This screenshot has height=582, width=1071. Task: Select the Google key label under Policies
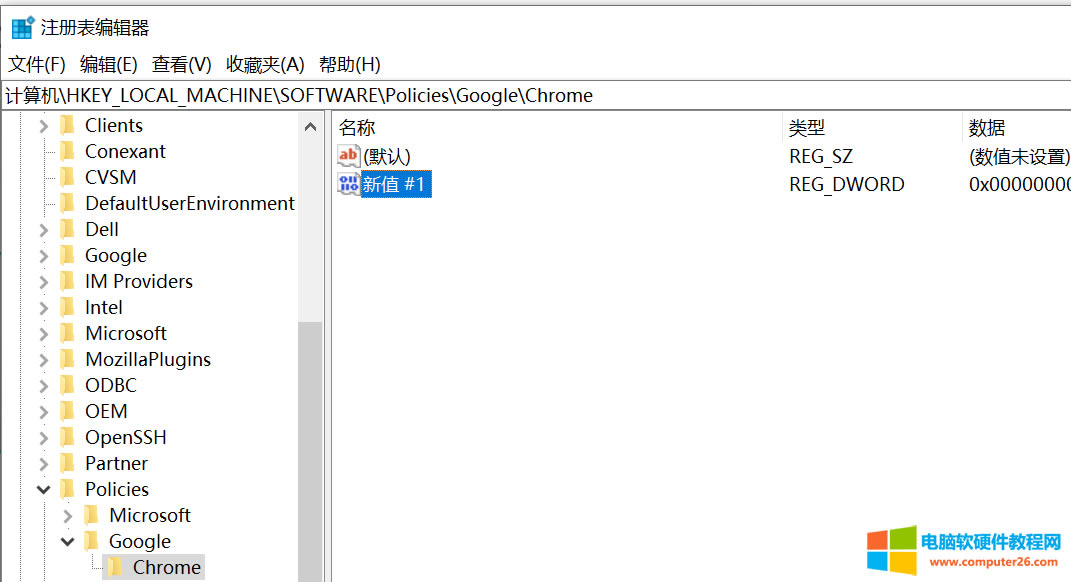(140, 542)
